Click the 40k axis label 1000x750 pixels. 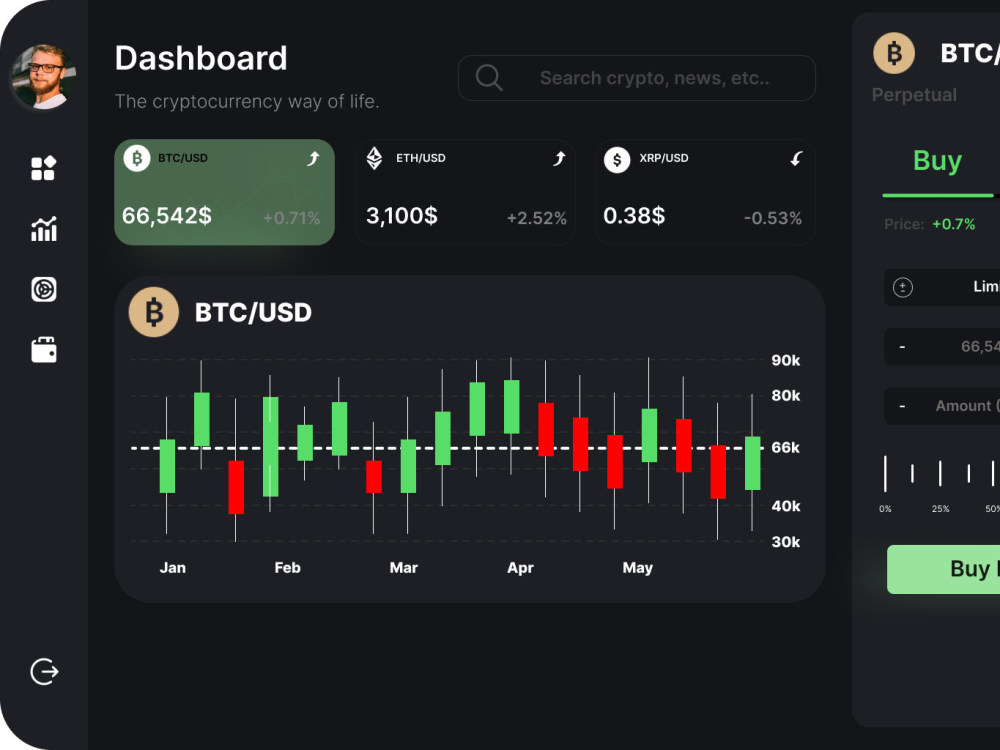click(786, 506)
